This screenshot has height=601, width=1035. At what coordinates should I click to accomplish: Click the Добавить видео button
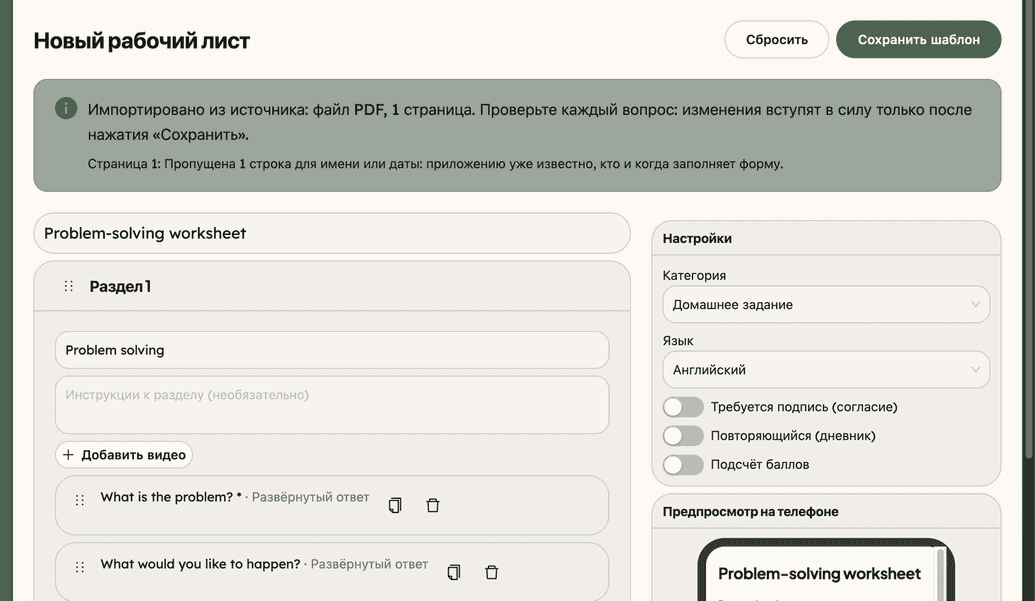tap(124, 455)
